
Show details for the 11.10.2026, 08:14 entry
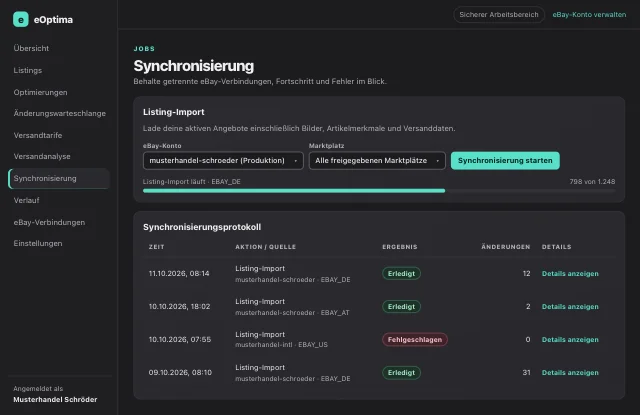pos(570,273)
